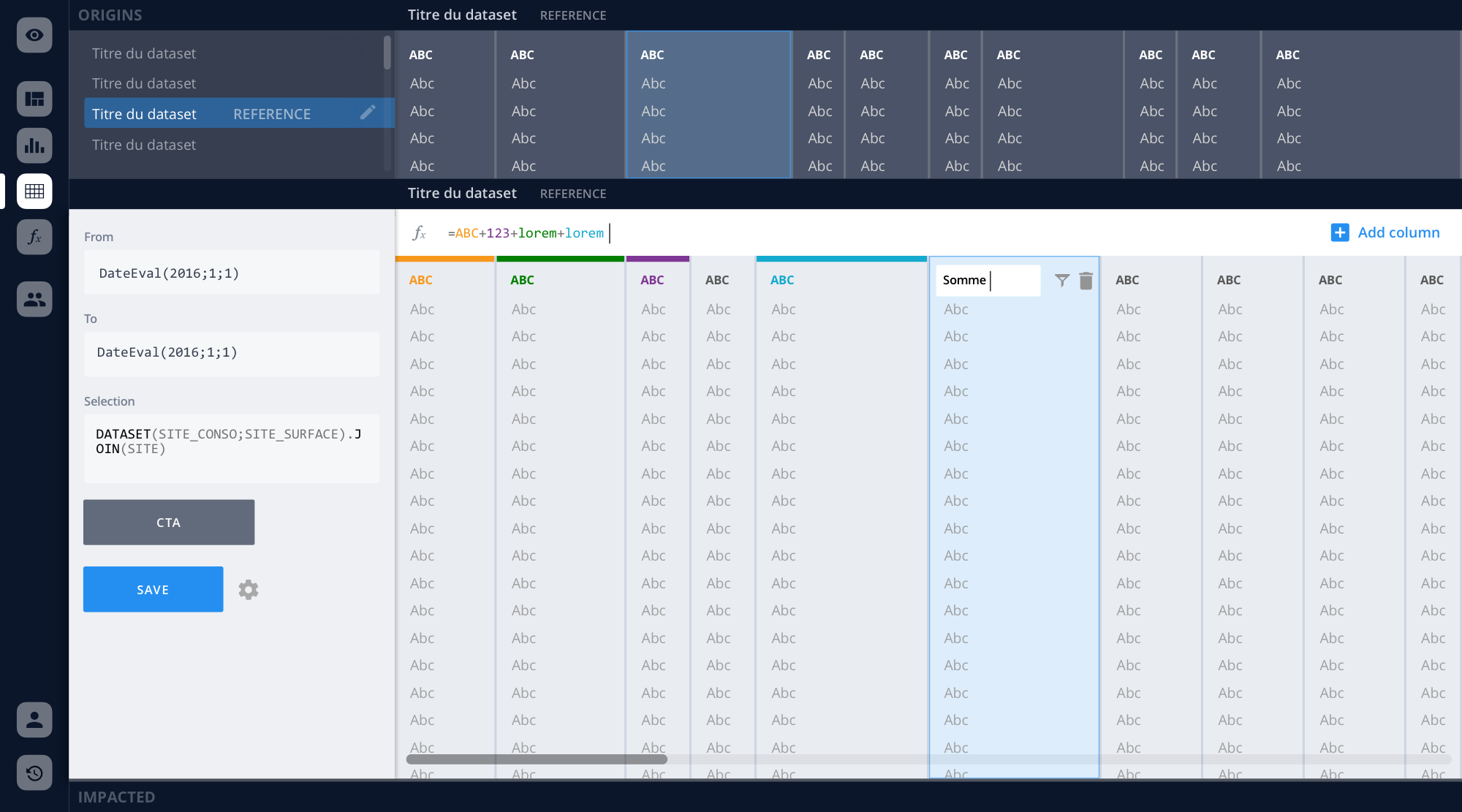Select the table grid icon

(34, 191)
